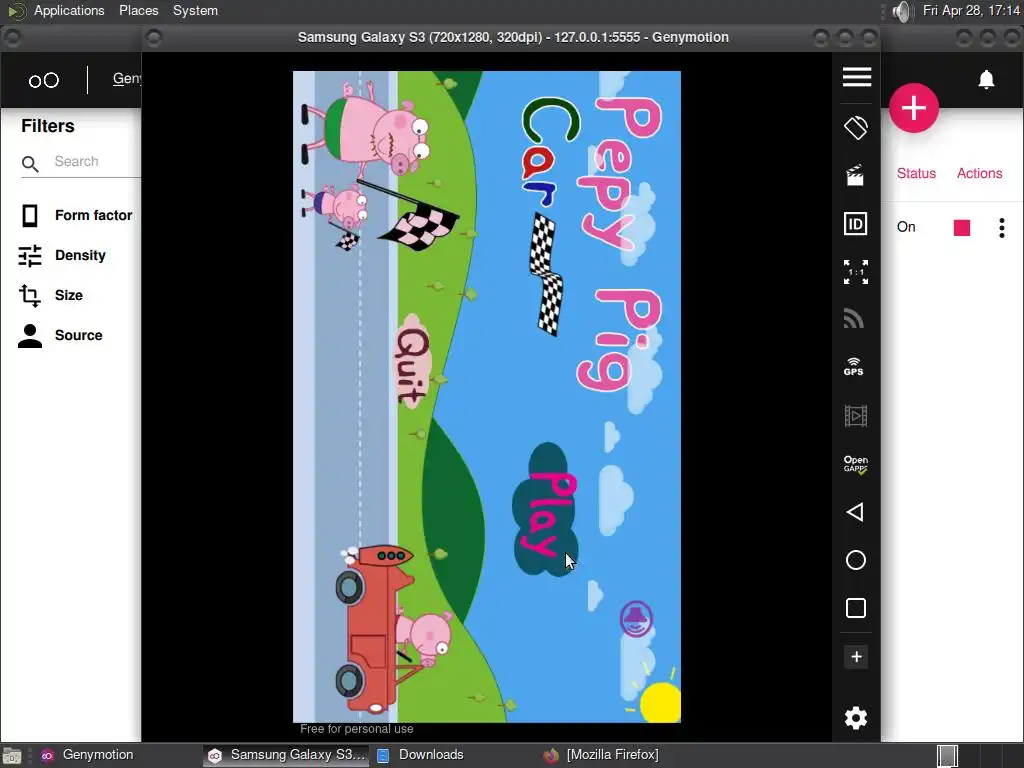Stop the running device with red square

961,227
